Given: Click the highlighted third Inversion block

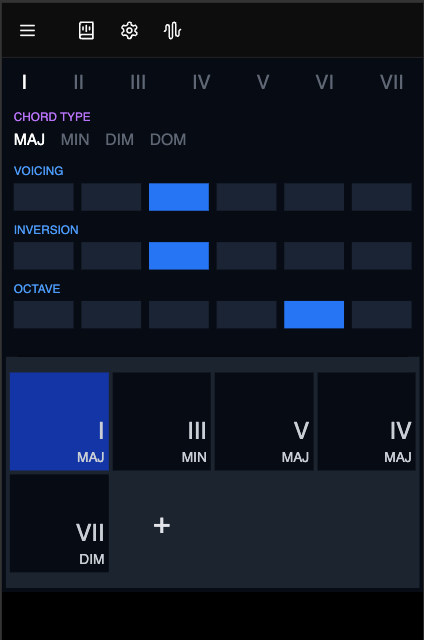Looking at the screenshot, I should (179, 256).
